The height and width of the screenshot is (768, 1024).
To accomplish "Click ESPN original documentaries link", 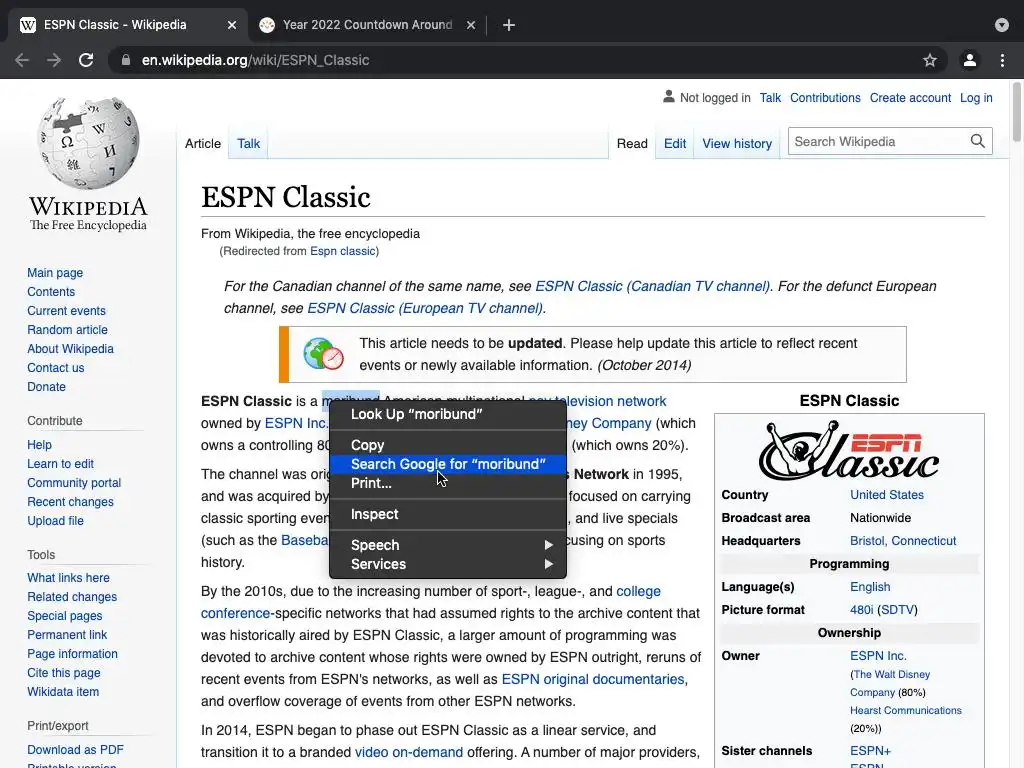I will click(x=593, y=679).
